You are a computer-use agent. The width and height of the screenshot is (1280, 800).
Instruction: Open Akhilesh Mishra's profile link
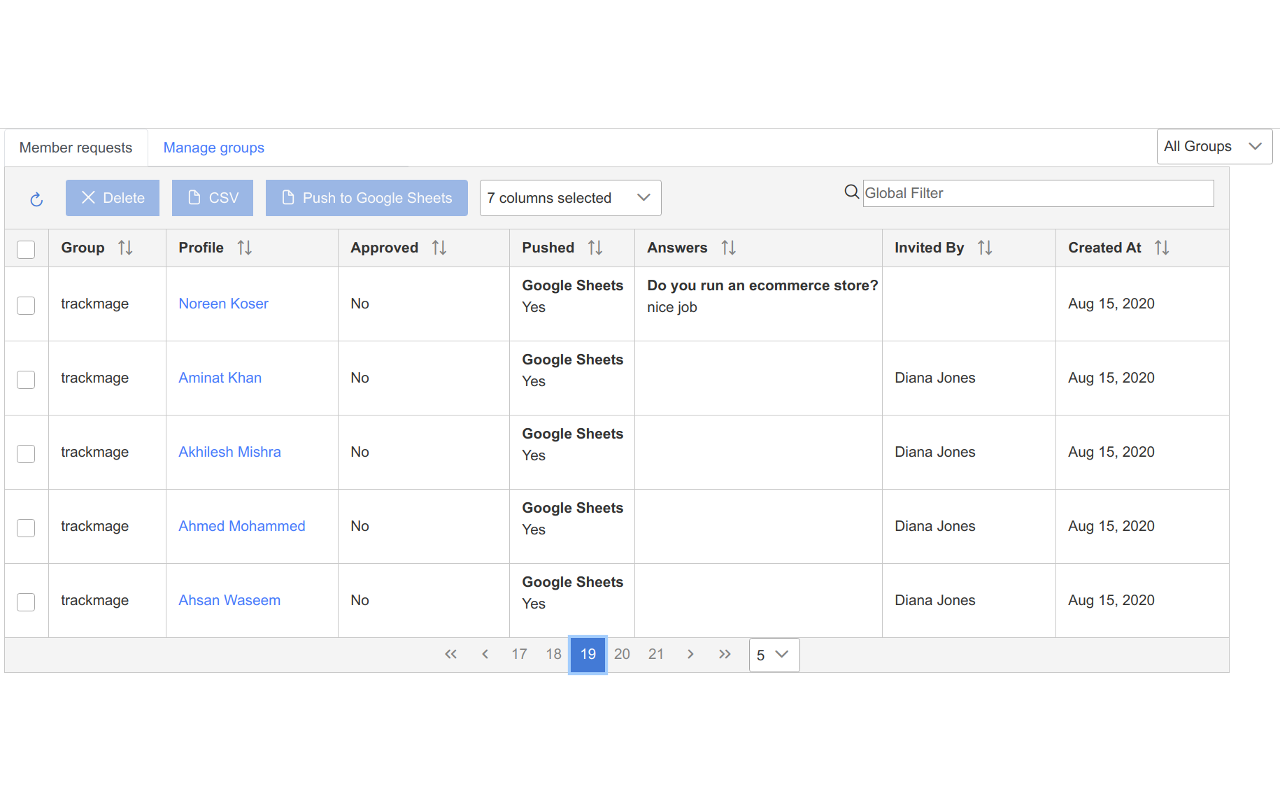click(230, 452)
